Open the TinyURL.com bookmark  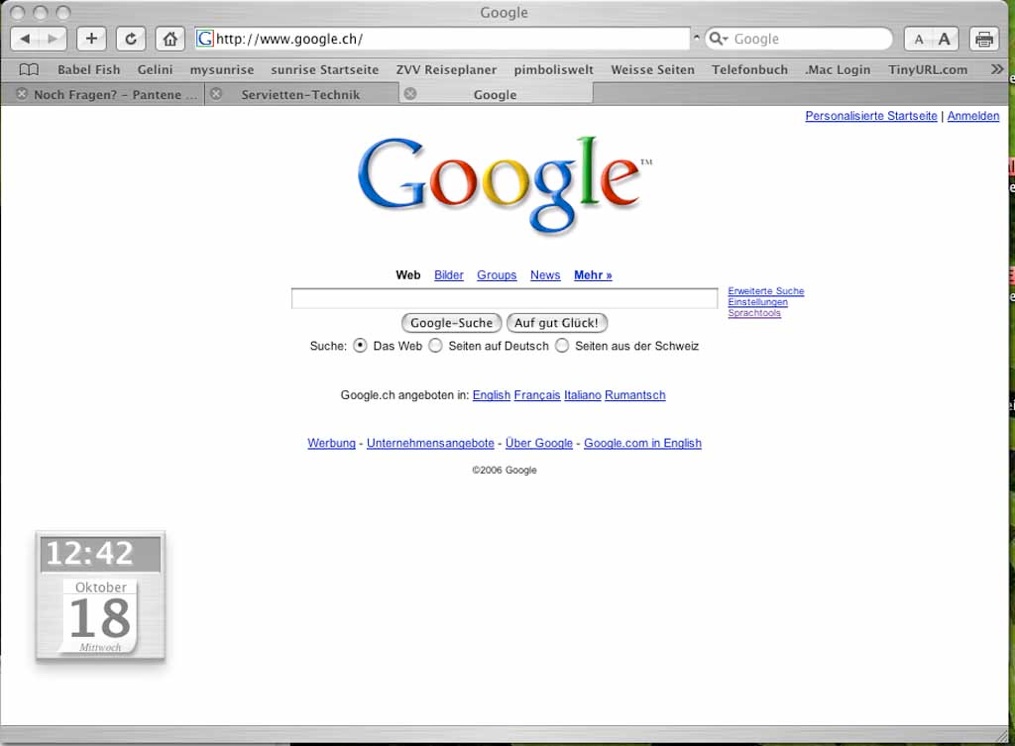tap(928, 69)
